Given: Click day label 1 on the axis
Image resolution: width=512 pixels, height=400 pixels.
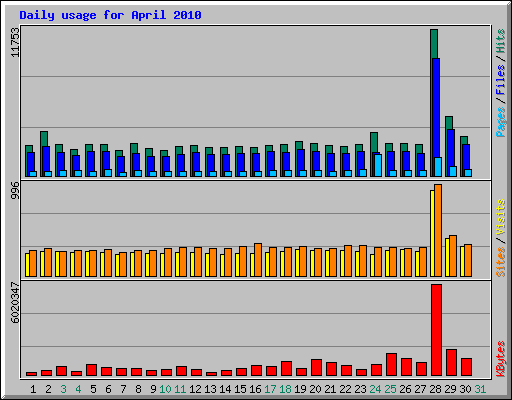Looking at the screenshot, I should coord(33,389).
